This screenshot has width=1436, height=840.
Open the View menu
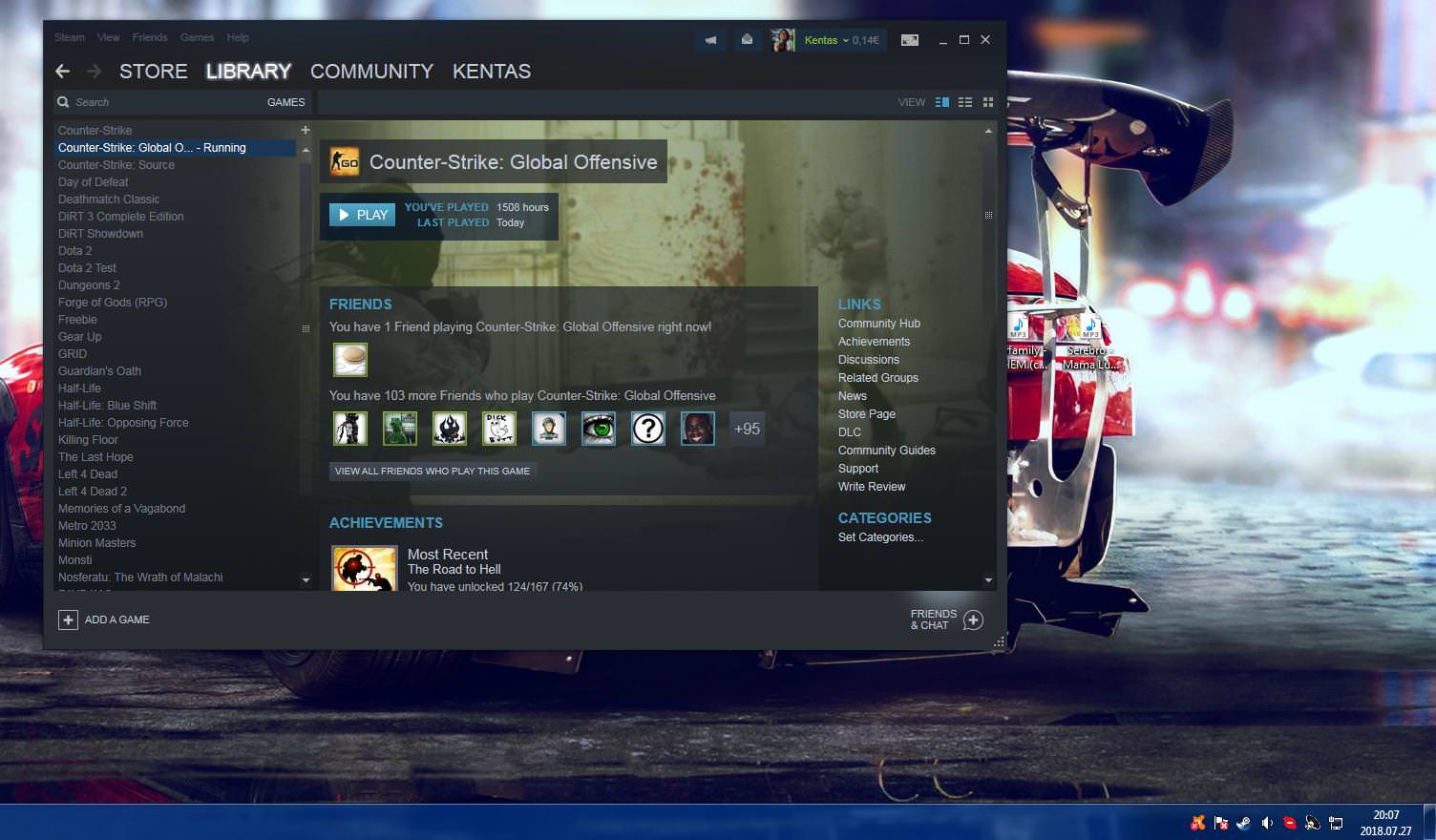point(109,37)
